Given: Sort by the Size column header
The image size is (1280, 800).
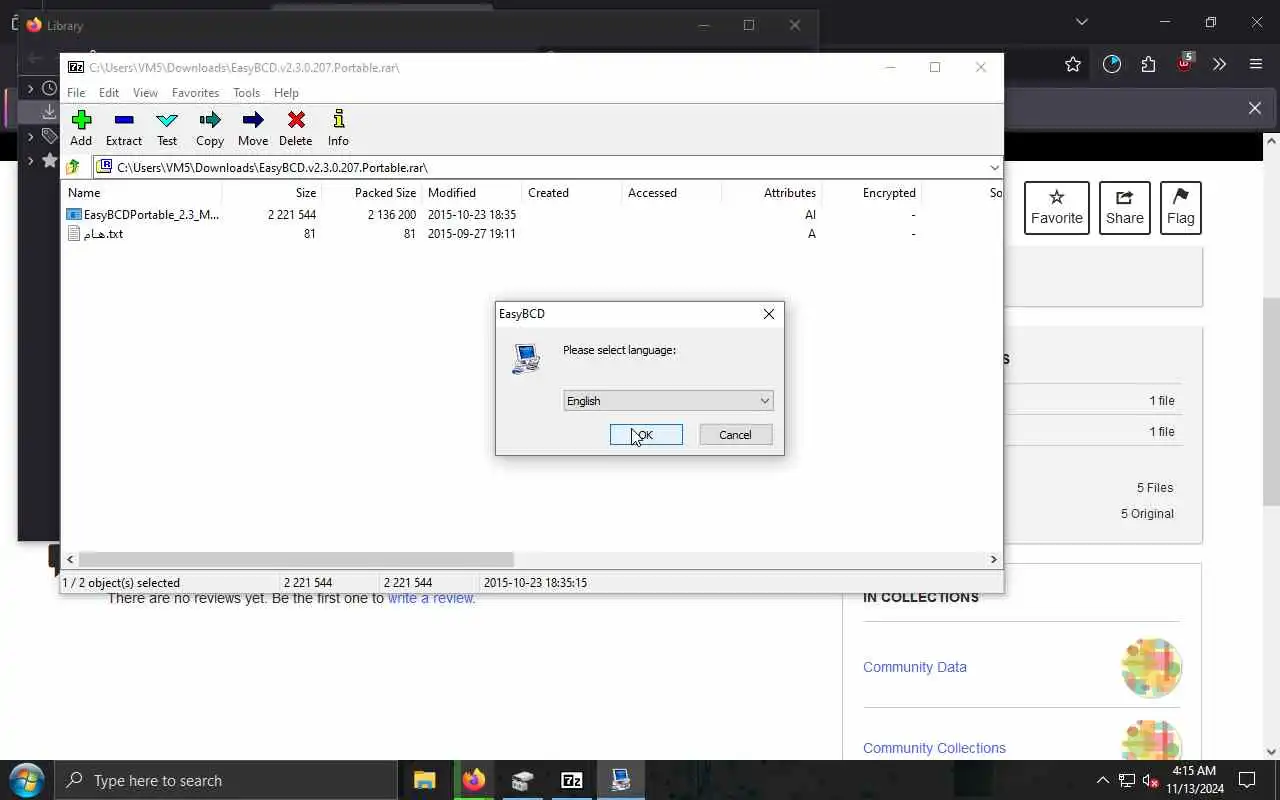Looking at the screenshot, I should (271, 193).
